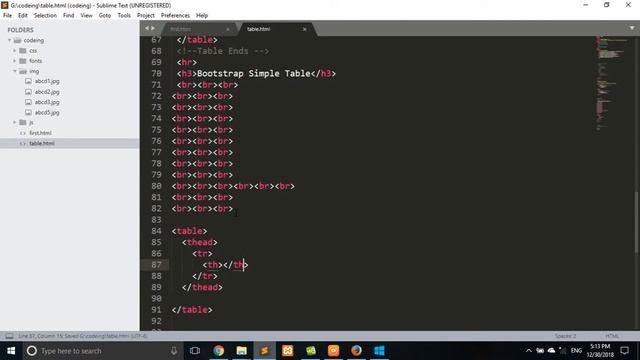This screenshot has height=360, width=640.
Task: Select table.html in sidebar
Action: point(42,143)
